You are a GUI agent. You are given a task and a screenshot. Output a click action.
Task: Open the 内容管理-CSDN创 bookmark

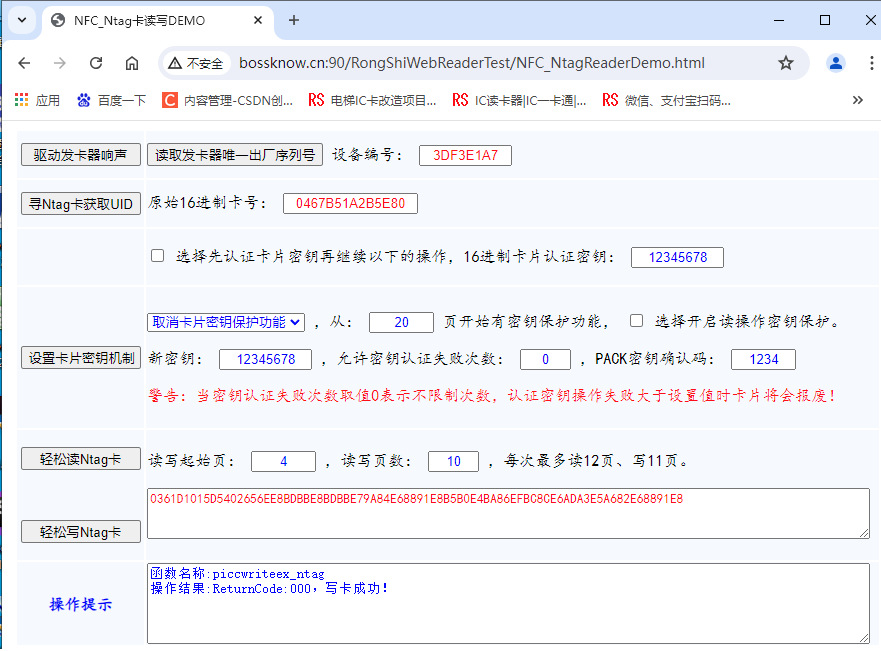point(228,101)
